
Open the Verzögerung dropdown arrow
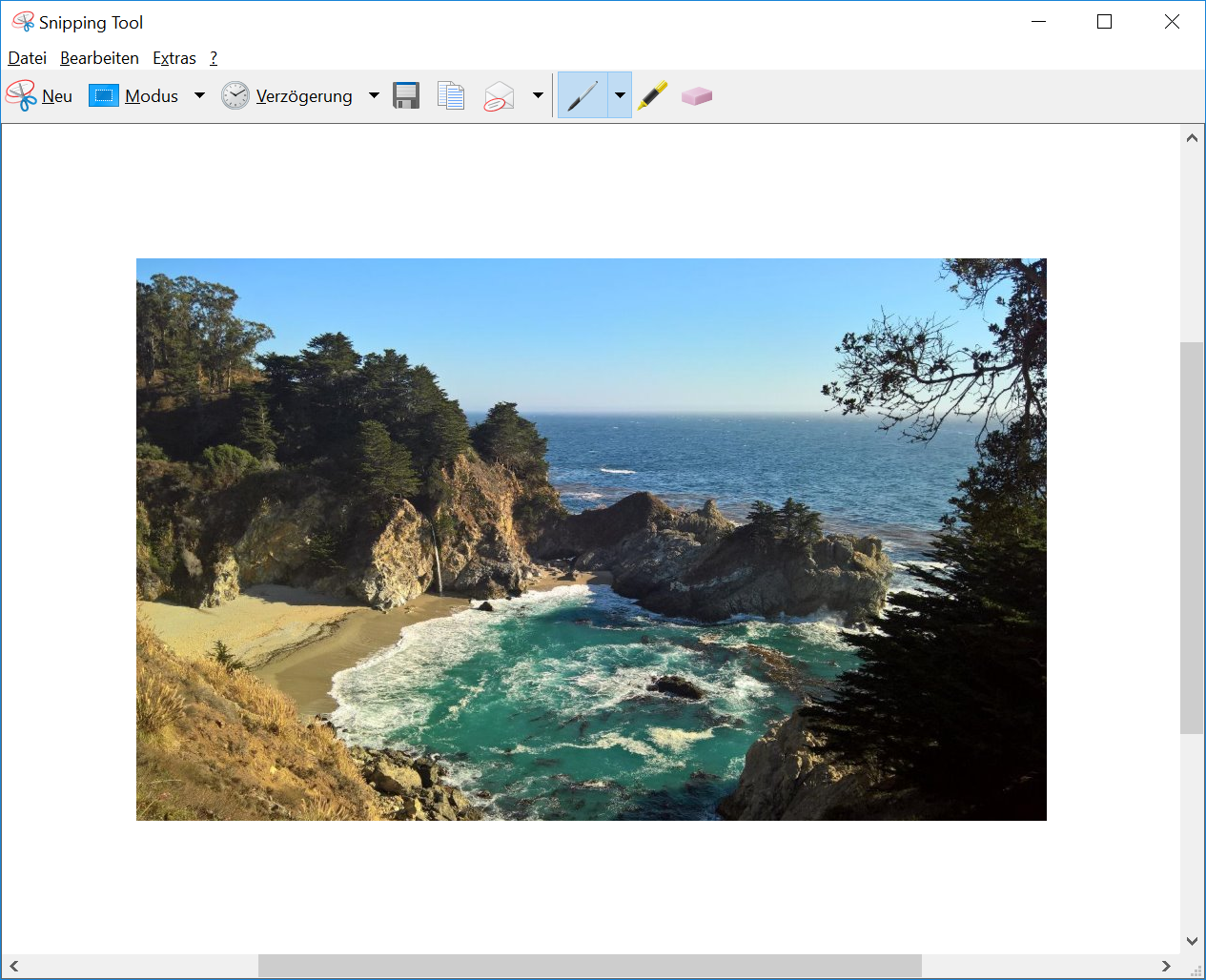[373, 95]
